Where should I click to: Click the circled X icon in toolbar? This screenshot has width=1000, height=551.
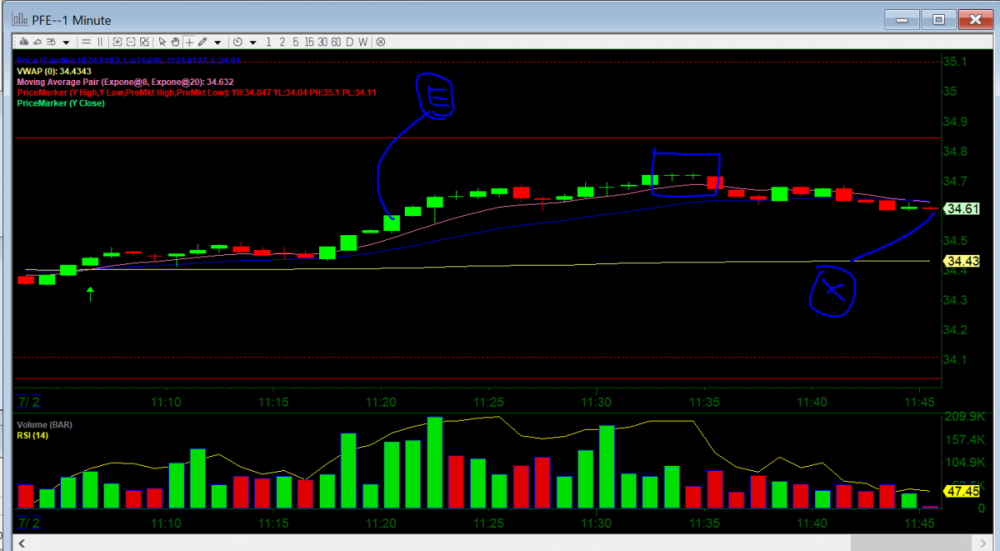point(381,42)
